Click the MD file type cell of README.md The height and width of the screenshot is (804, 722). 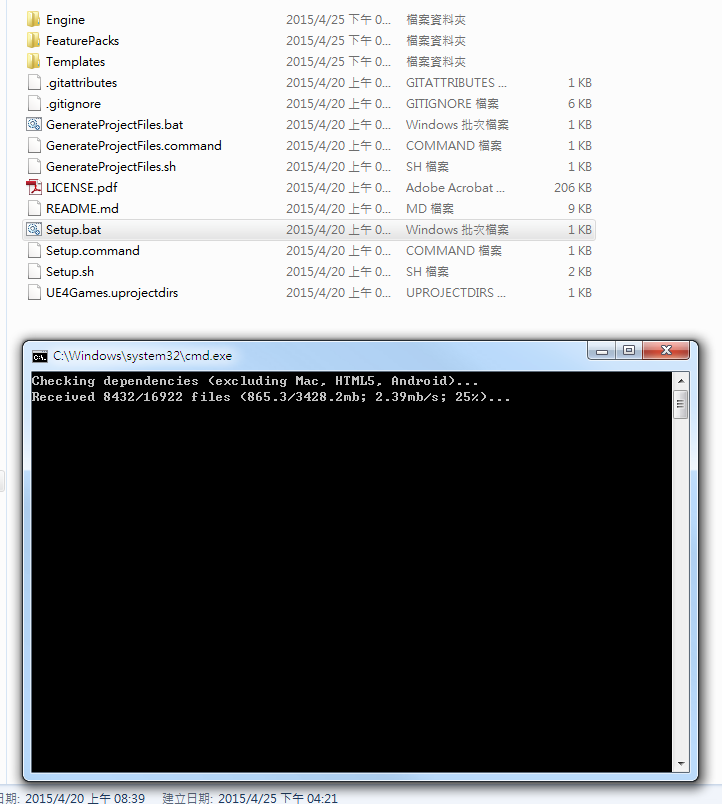[x=430, y=209]
